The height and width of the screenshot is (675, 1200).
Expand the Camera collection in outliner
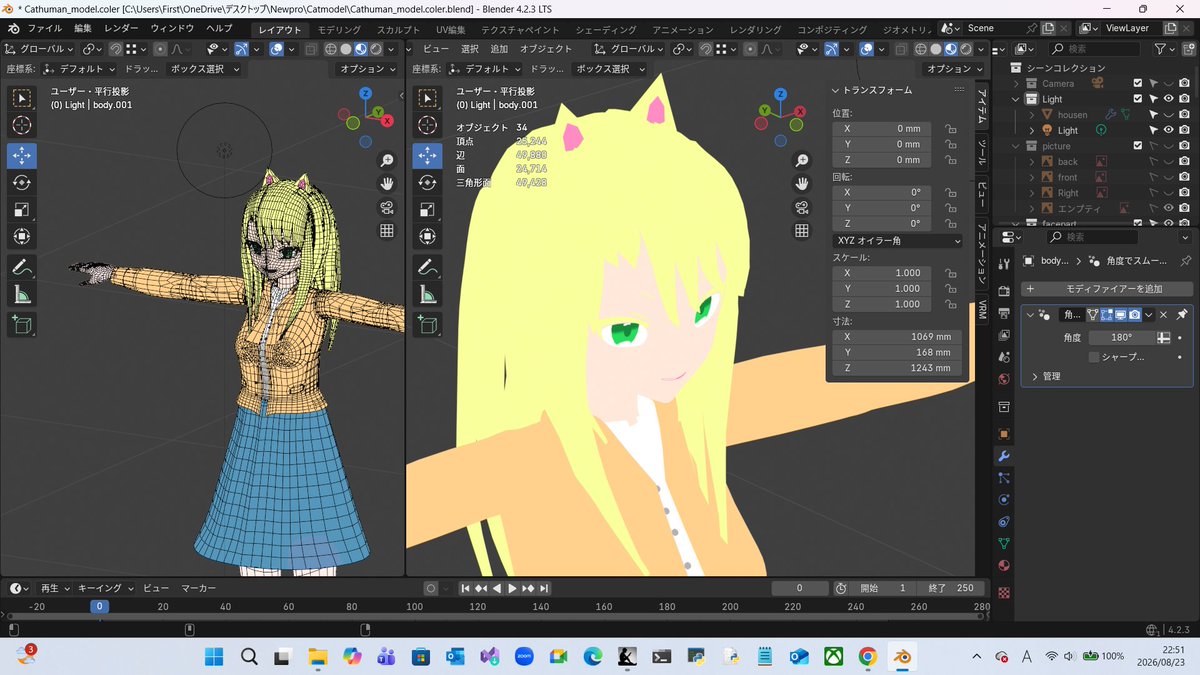[1017, 83]
